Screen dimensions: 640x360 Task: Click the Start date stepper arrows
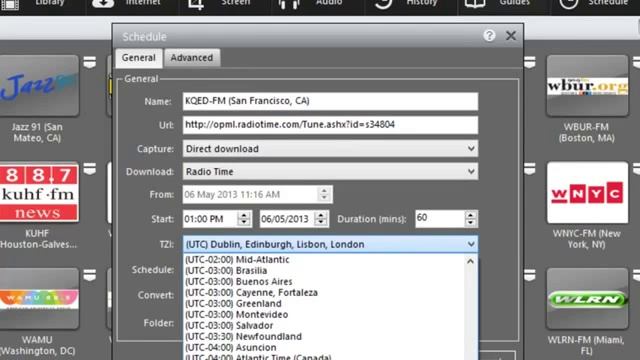(321, 219)
